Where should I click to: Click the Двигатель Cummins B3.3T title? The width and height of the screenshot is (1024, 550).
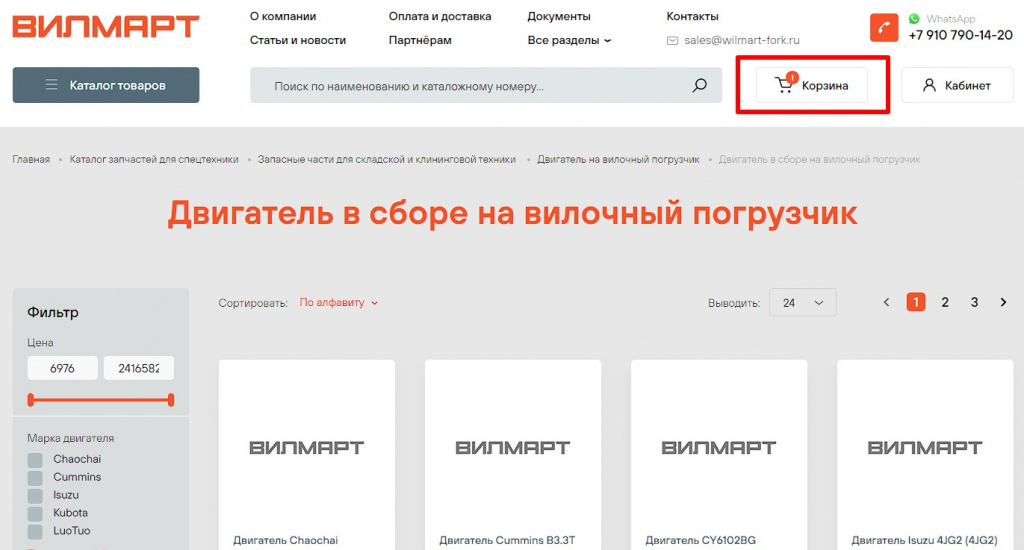tap(507, 540)
